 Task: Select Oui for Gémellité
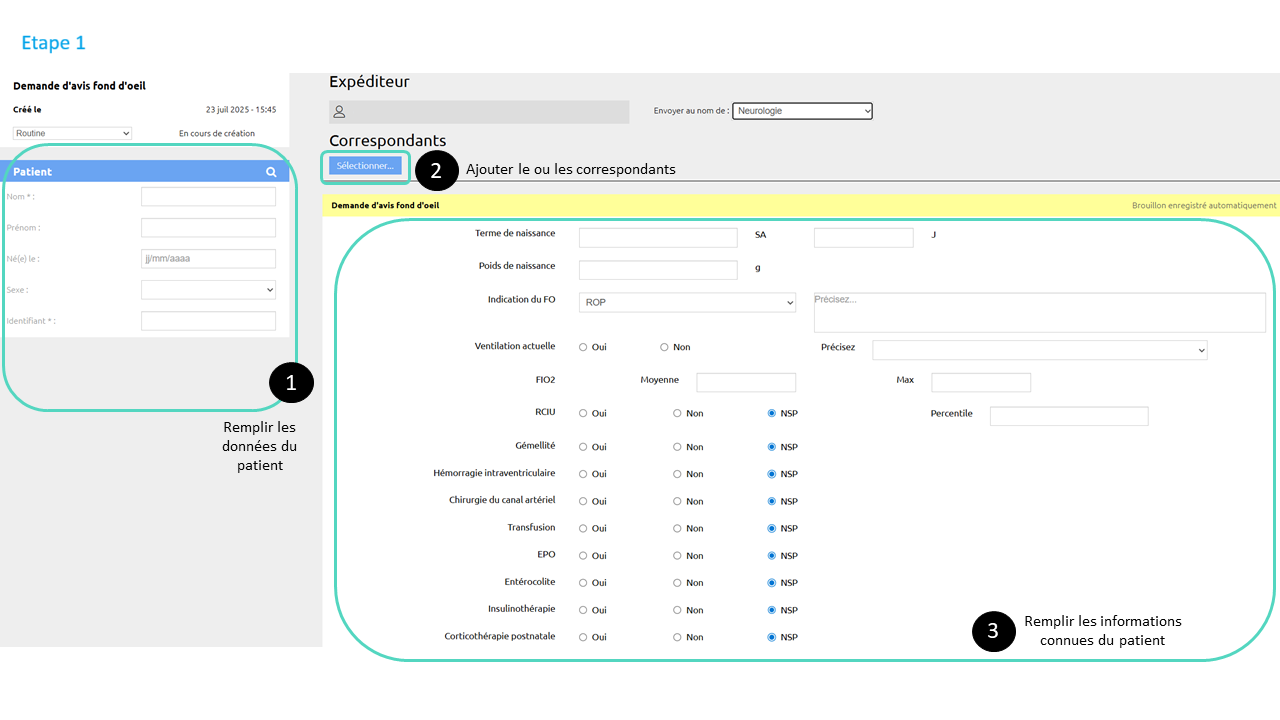pyautogui.click(x=583, y=447)
